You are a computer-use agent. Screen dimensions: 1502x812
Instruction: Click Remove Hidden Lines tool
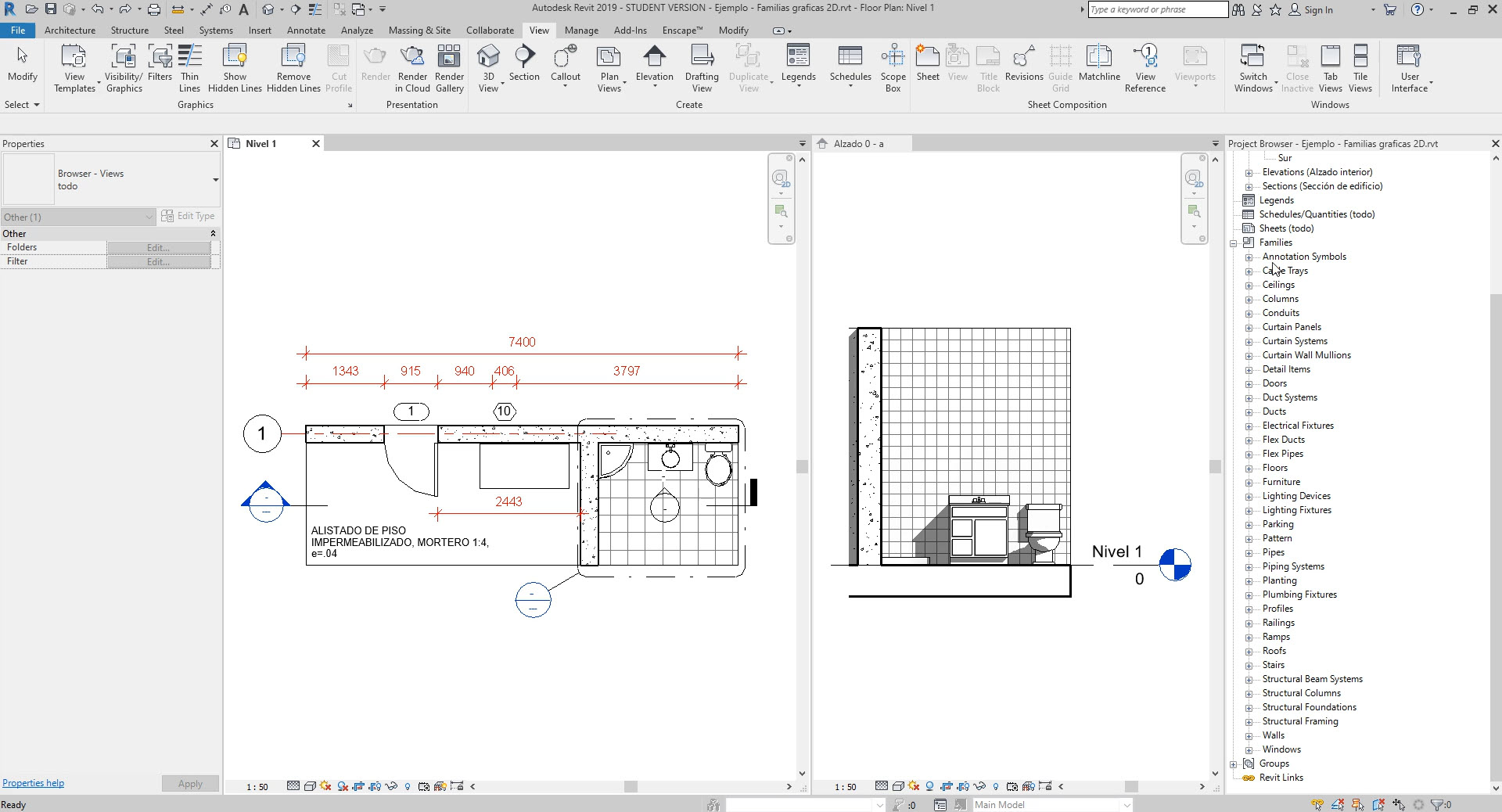tap(293, 69)
